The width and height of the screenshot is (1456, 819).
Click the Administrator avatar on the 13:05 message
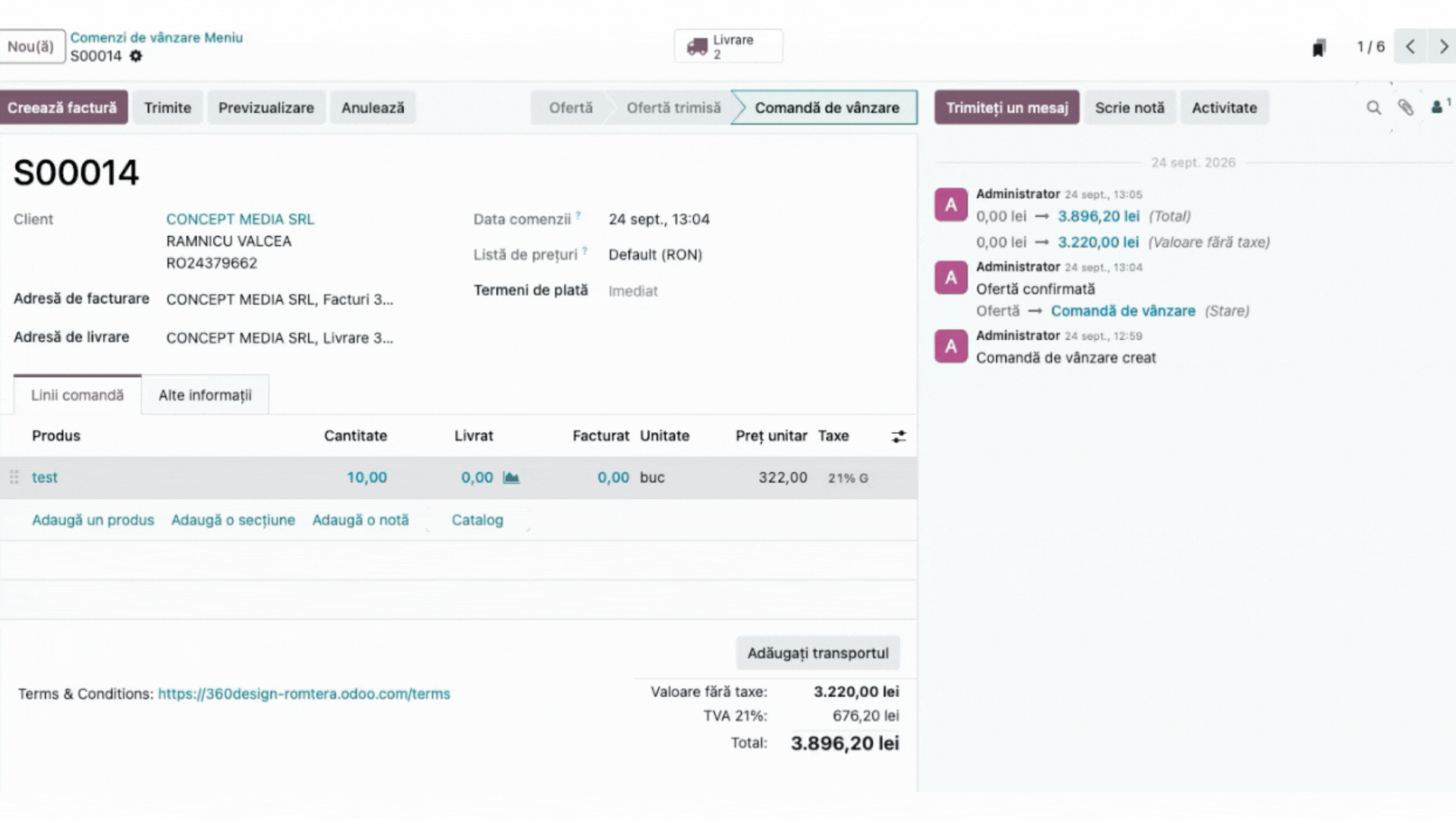pos(951,205)
